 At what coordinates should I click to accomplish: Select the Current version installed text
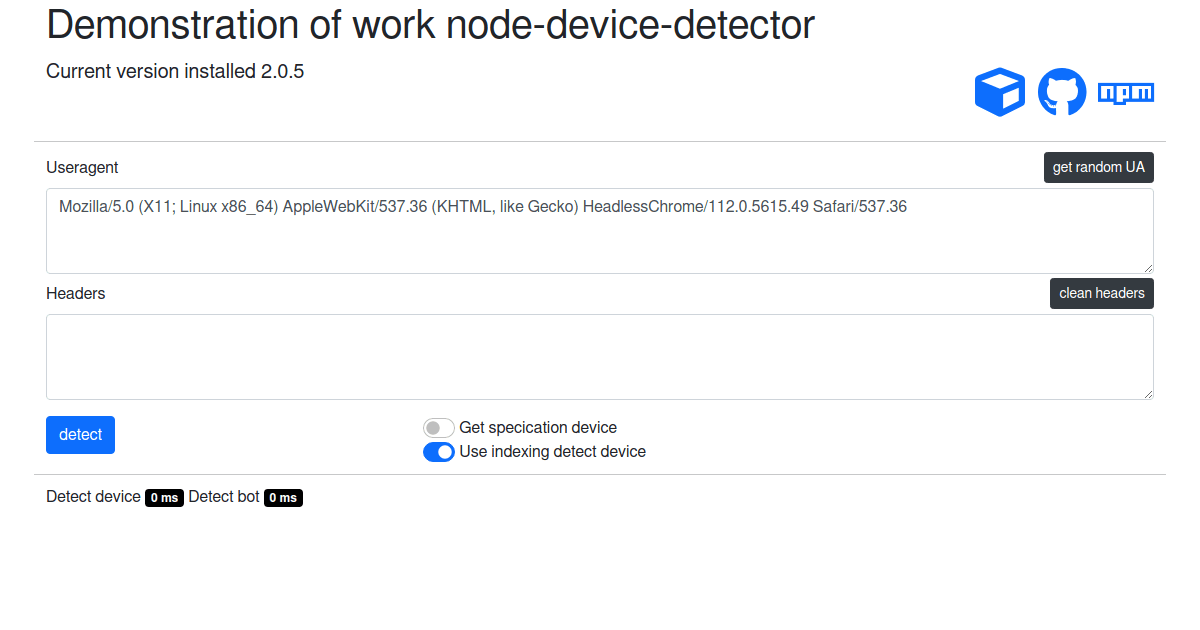point(175,71)
